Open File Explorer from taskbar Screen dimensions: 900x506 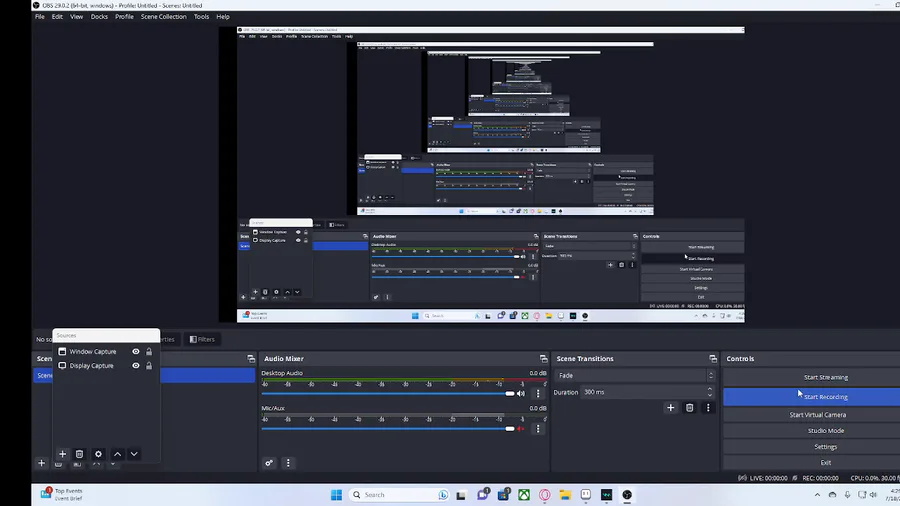pyautogui.click(x=565, y=495)
